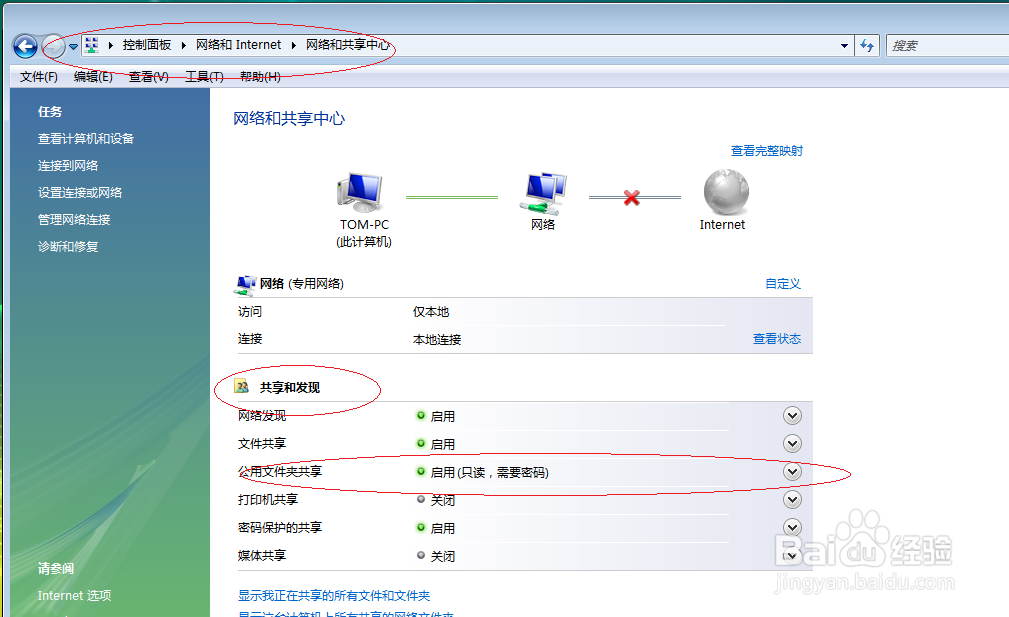This screenshot has width=1009, height=617.
Task: Open 管理网络连接 task link
Action: click(x=74, y=219)
